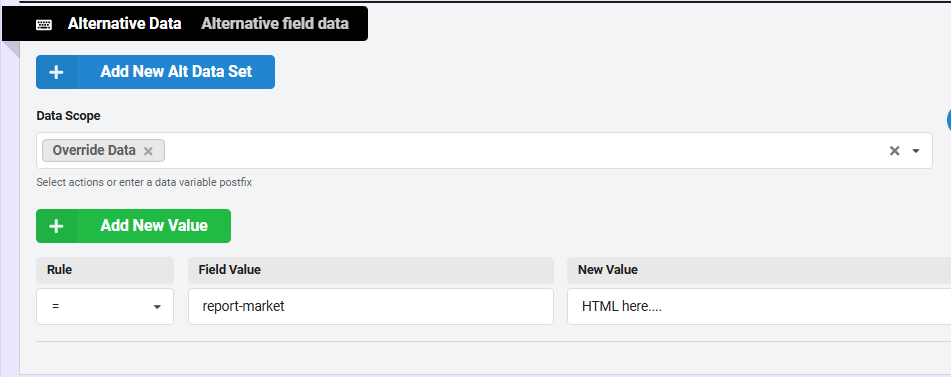Click the New Value column header
Viewport: 951px width, 377px height.
click(608, 270)
